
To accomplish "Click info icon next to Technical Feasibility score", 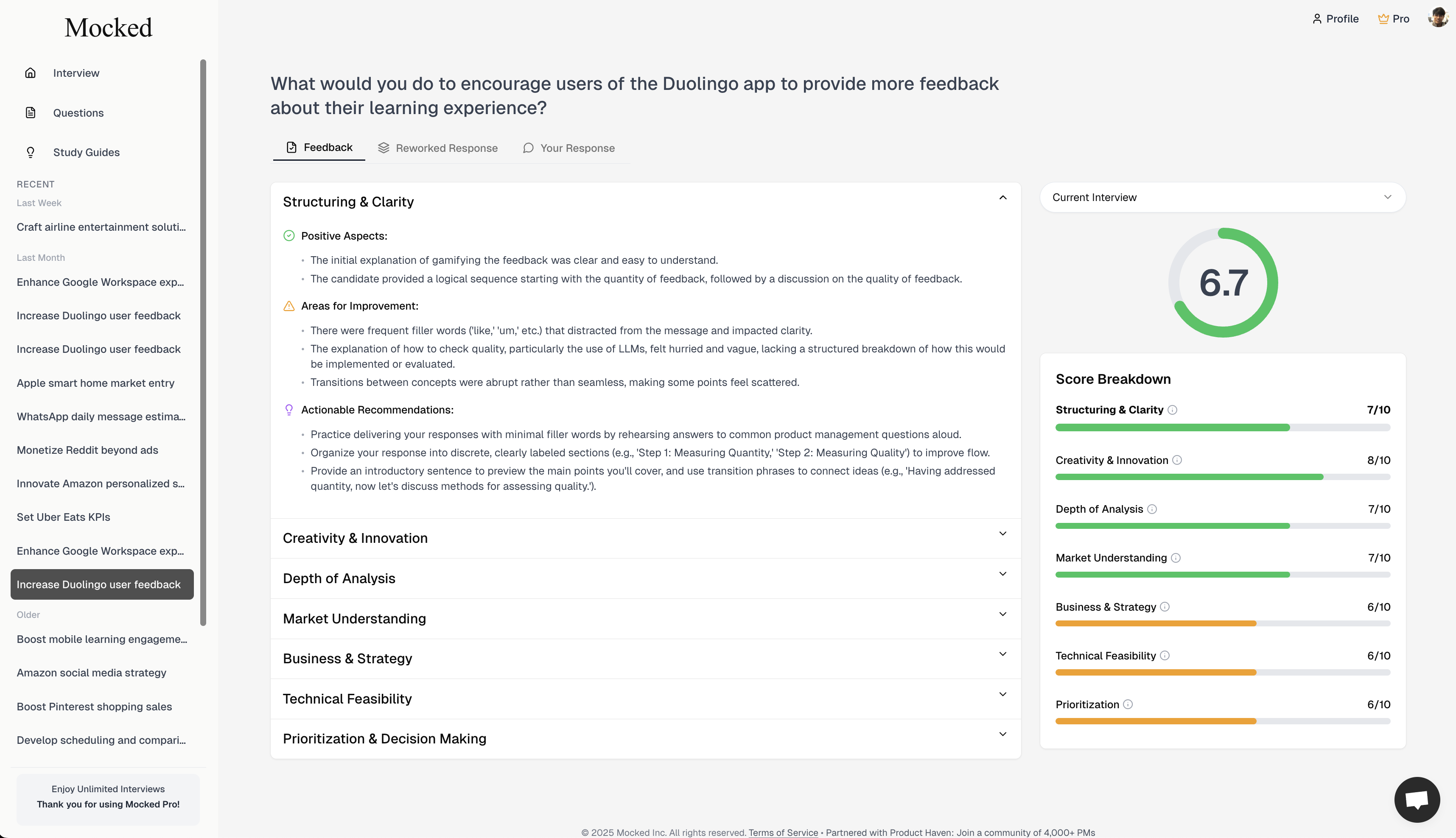I will pyautogui.click(x=1164, y=656).
